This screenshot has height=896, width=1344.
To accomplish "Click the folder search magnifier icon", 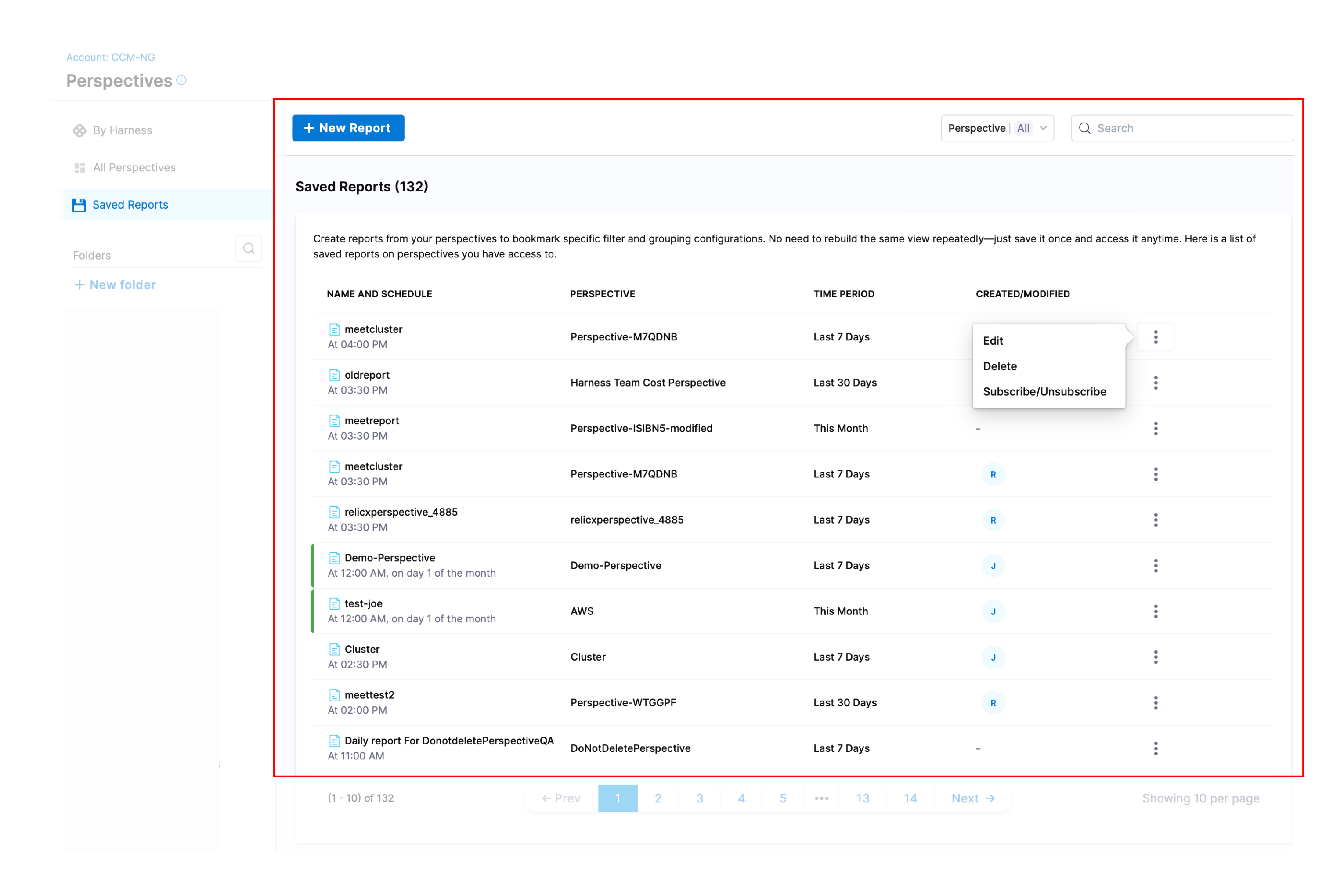I will click(249, 249).
